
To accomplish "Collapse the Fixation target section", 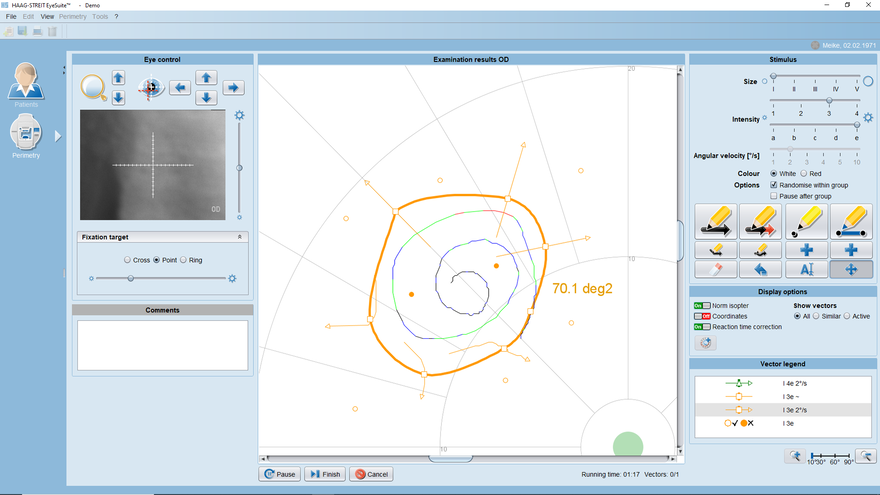I will point(239,237).
